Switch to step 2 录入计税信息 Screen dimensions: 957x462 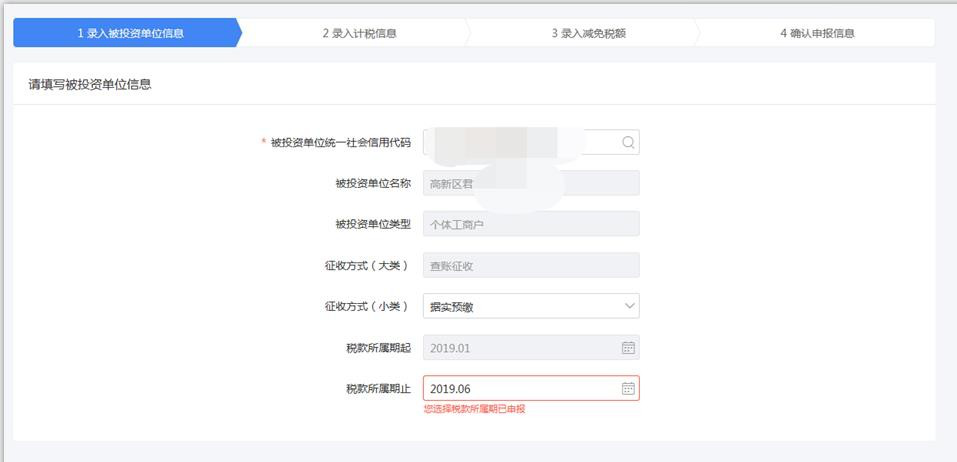click(359, 33)
